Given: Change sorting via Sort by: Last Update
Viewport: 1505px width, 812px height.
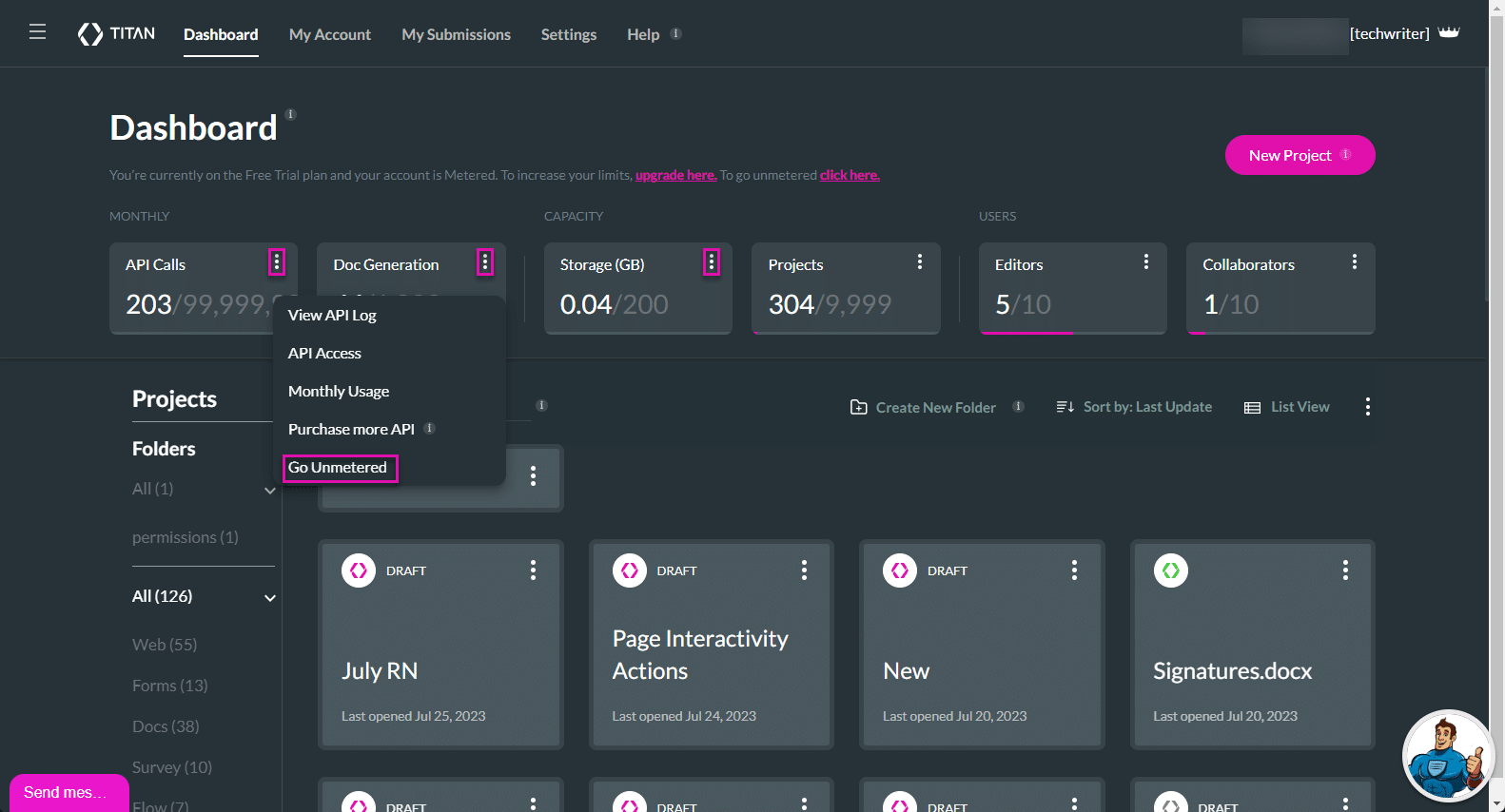Looking at the screenshot, I should [x=1134, y=407].
